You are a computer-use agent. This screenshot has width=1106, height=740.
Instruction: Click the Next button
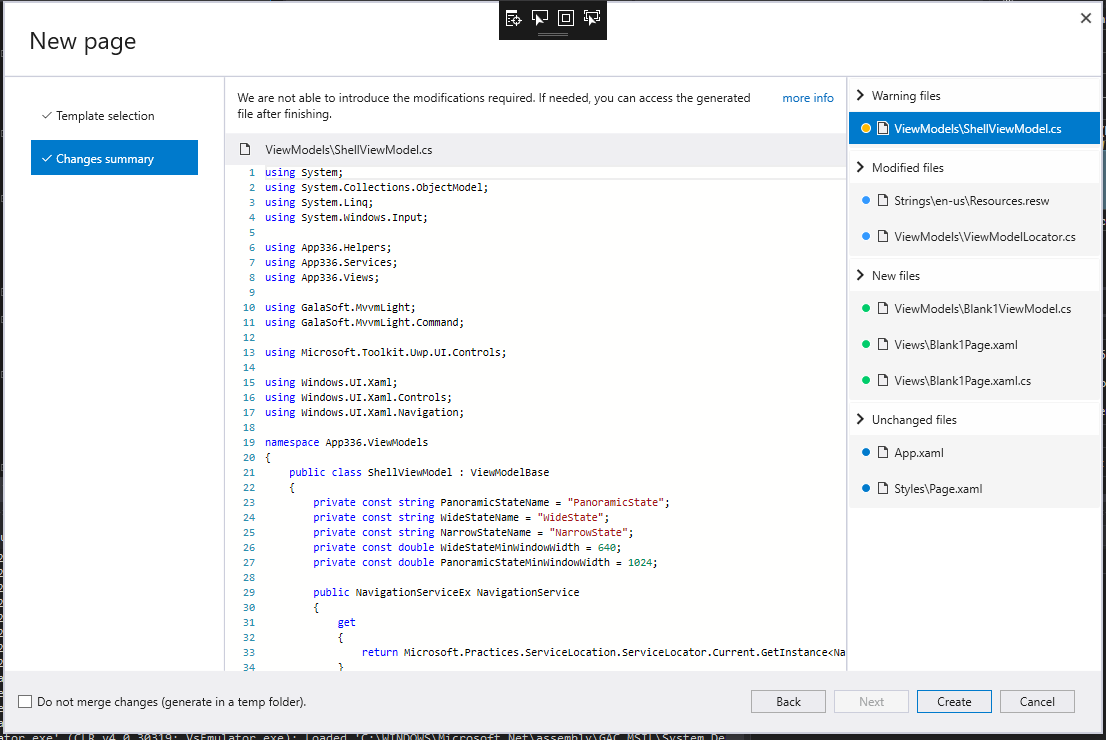coord(871,701)
